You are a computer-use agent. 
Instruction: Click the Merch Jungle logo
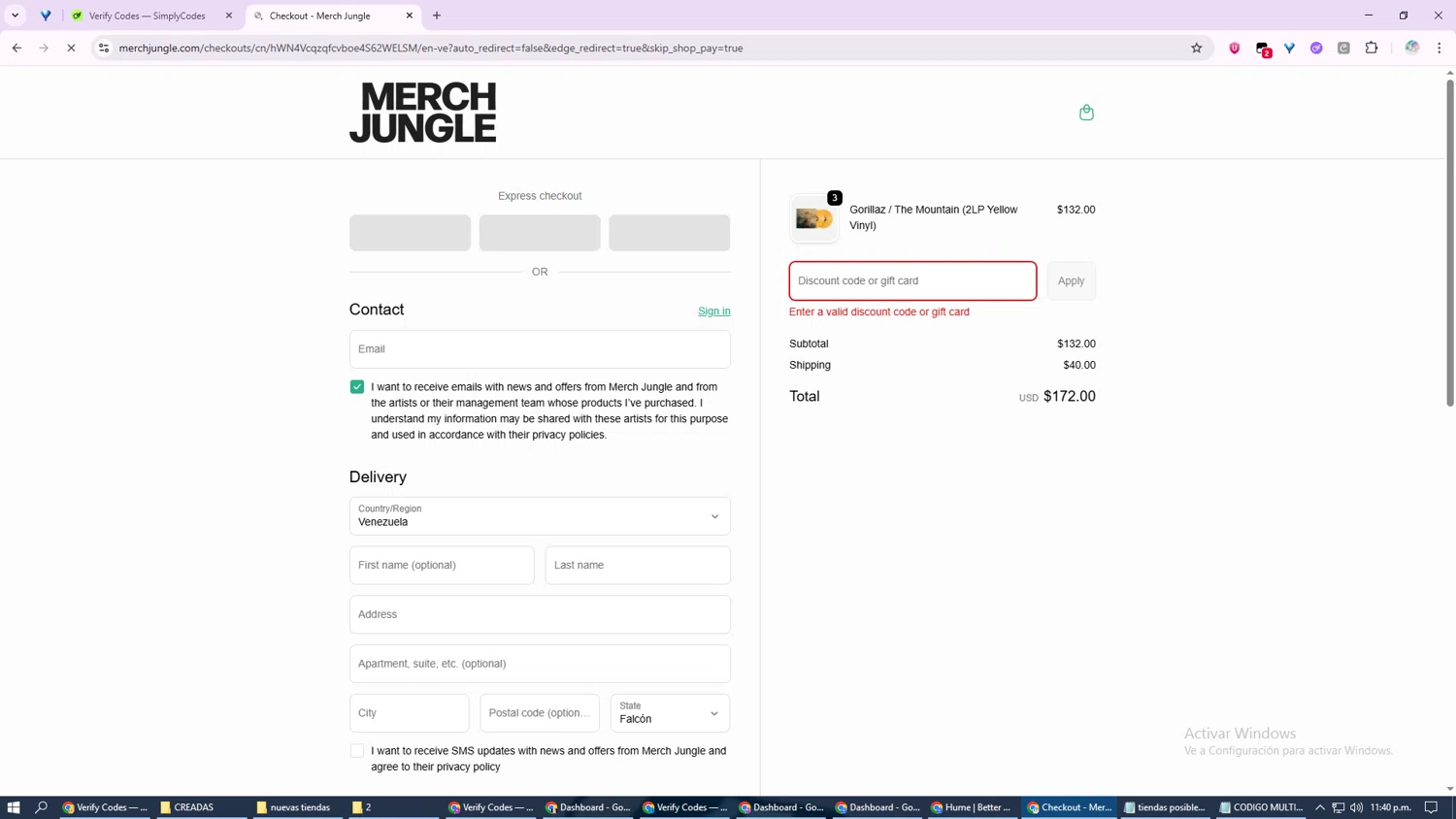click(x=422, y=113)
